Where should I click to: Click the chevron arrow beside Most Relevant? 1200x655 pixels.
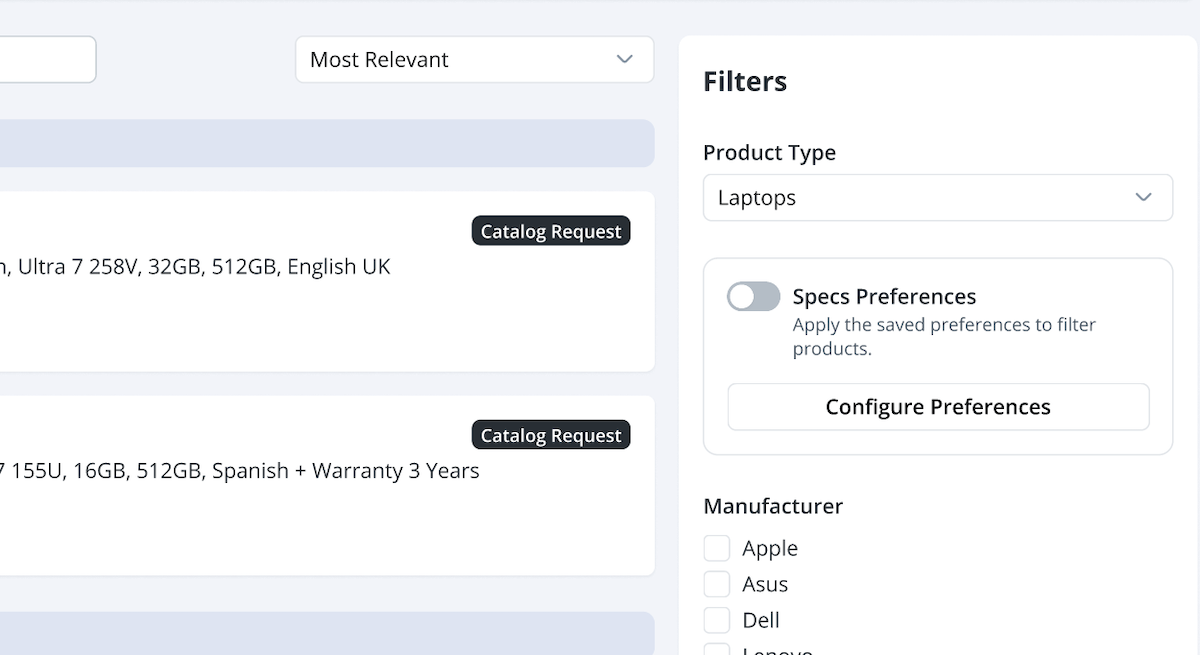625,60
